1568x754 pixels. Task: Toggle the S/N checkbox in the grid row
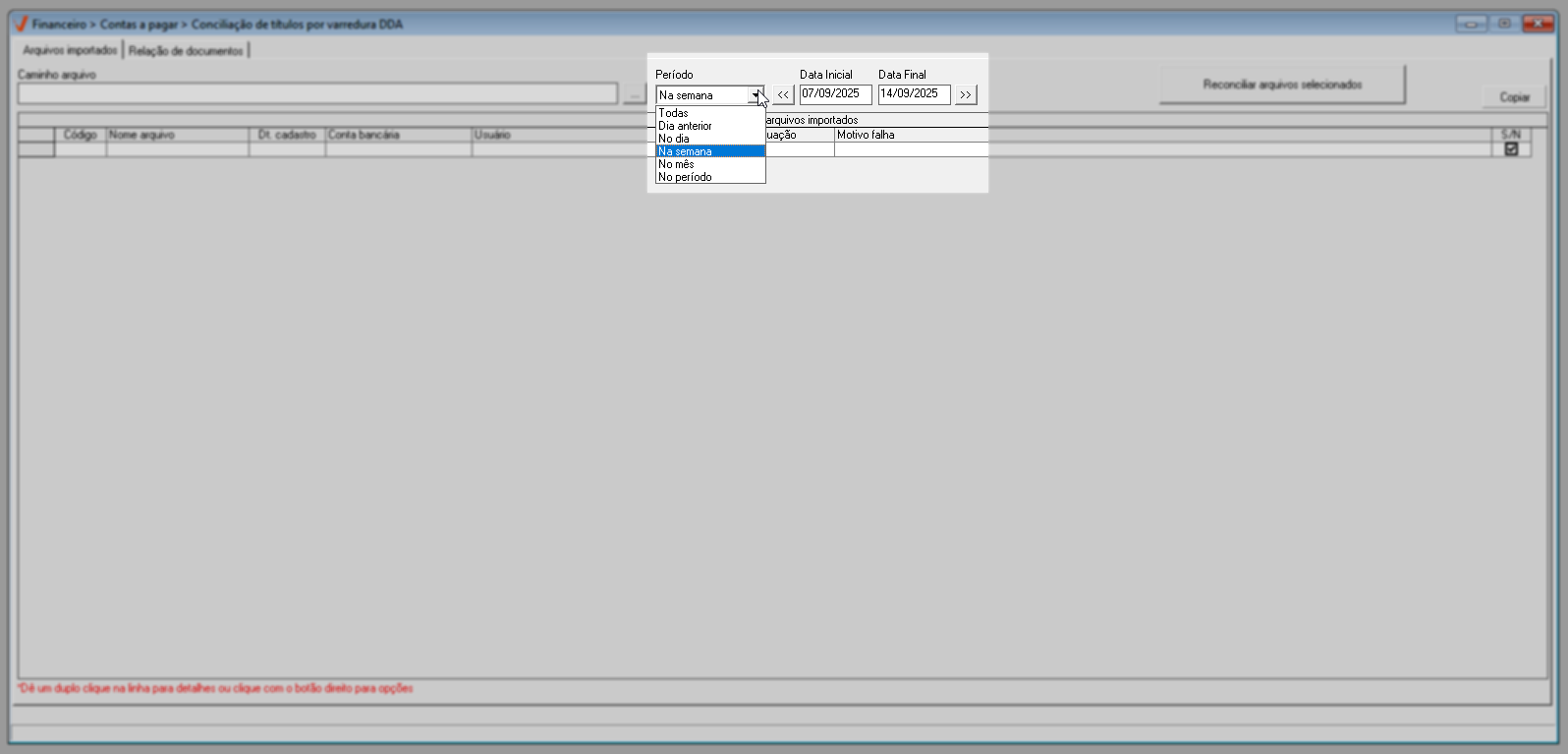pyautogui.click(x=1511, y=149)
